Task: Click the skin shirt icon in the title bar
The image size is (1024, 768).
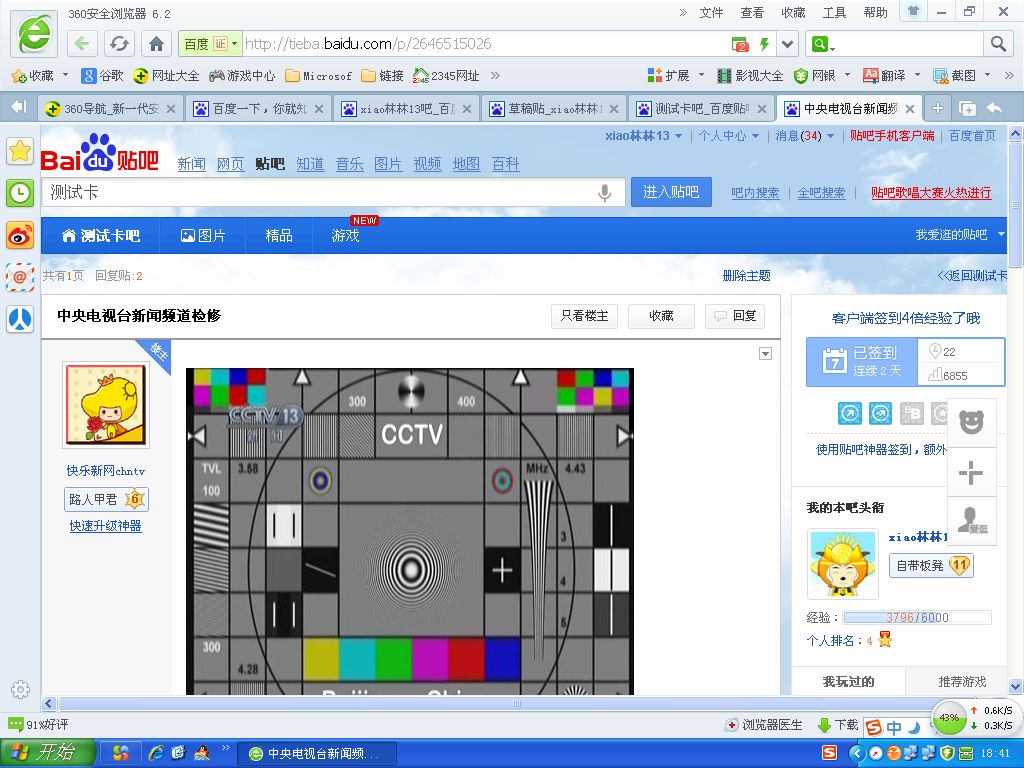Action: pyautogui.click(x=913, y=11)
